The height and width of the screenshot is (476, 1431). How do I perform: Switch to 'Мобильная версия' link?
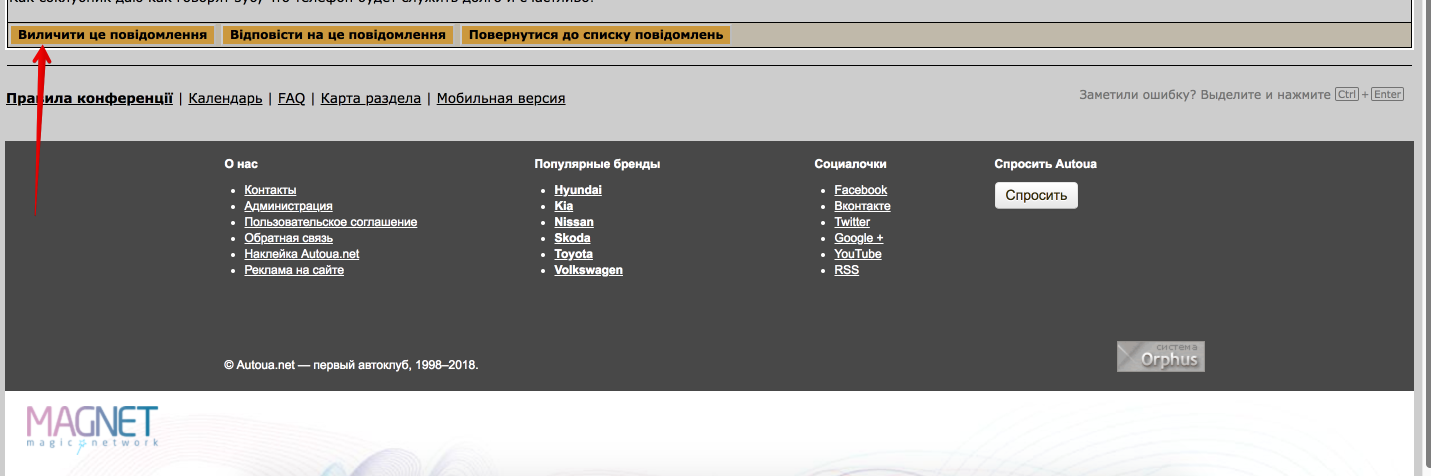click(x=500, y=98)
